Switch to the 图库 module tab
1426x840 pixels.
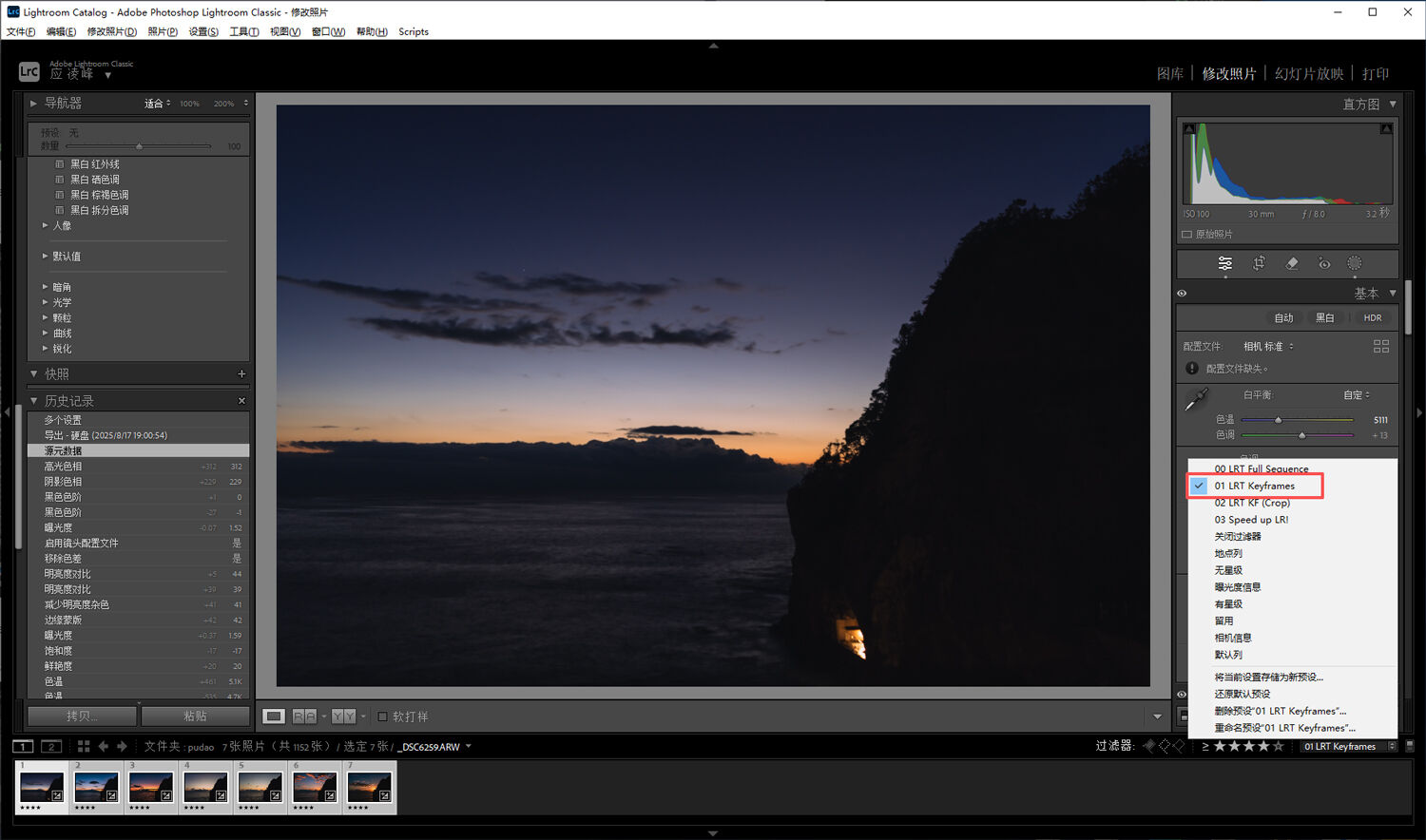1169,74
